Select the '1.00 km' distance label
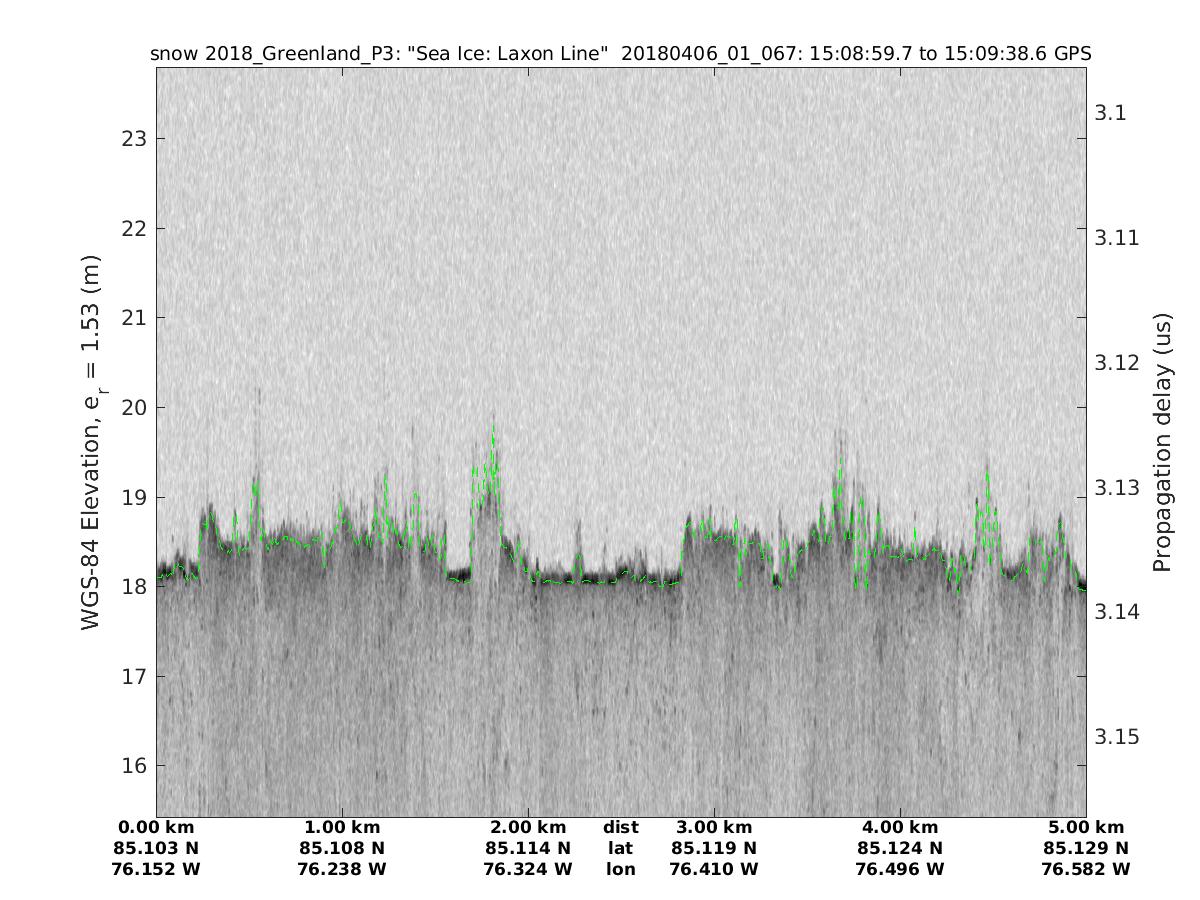 342,828
